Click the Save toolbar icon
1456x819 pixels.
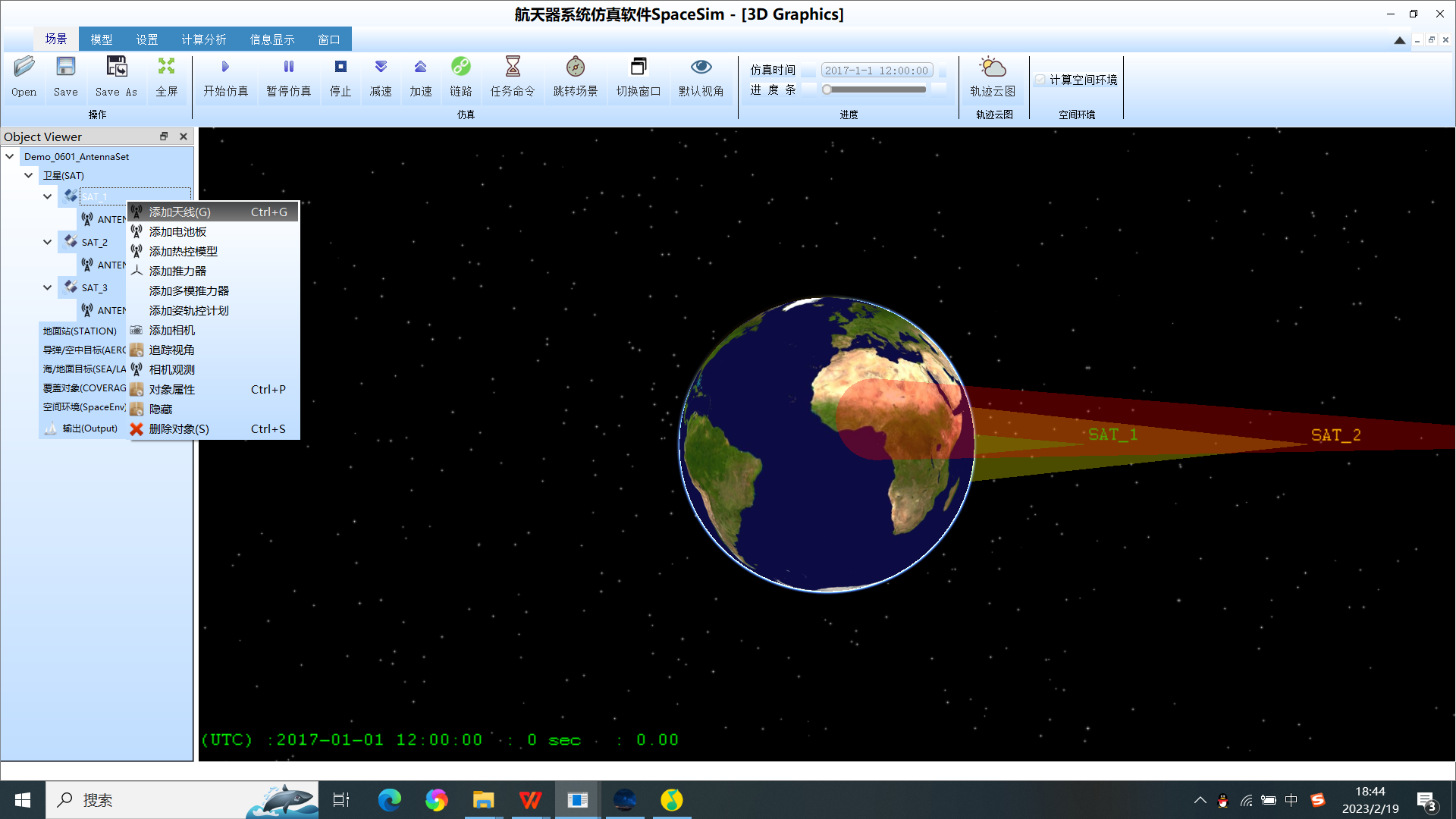click(x=65, y=76)
